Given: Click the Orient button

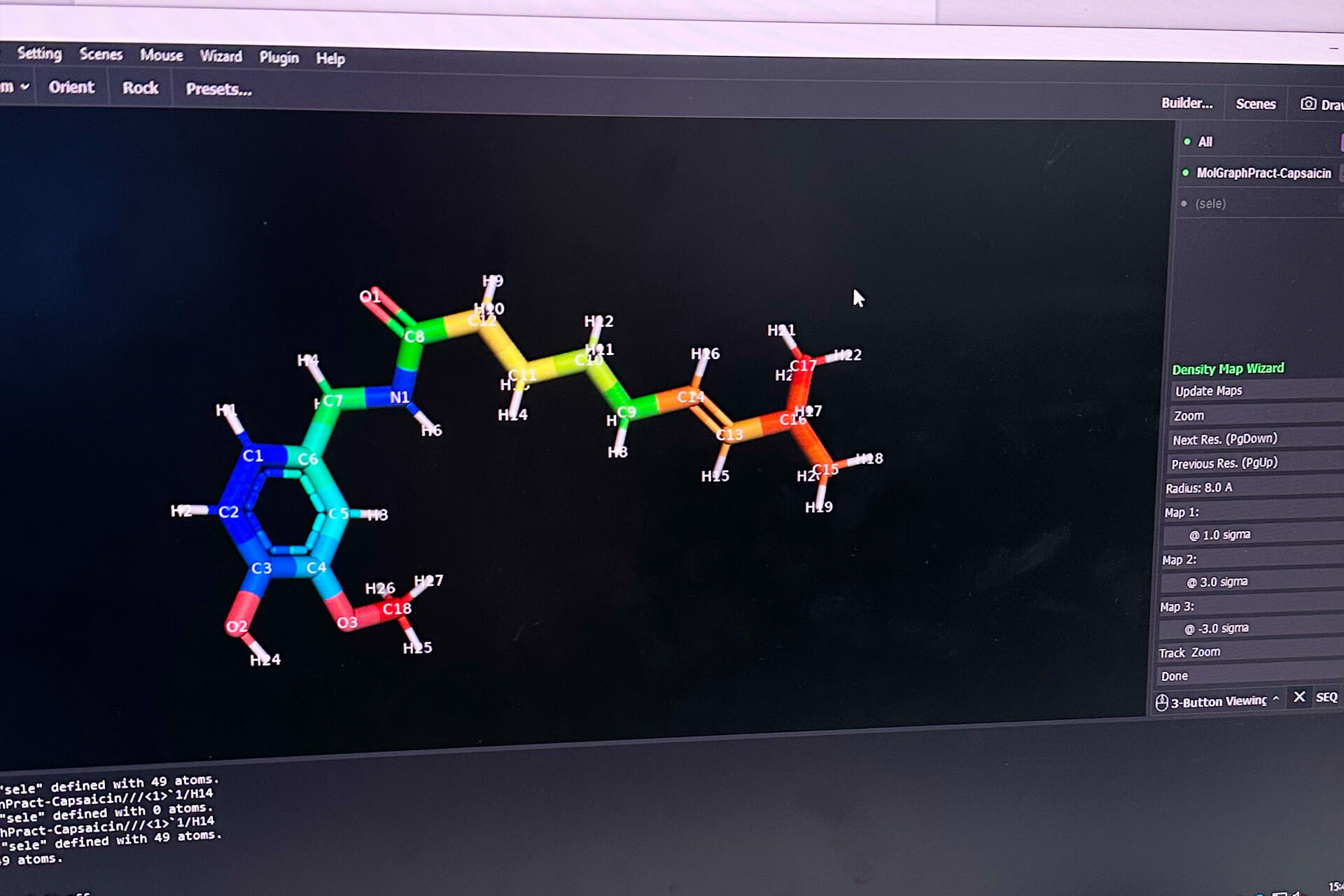Looking at the screenshot, I should click(71, 87).
